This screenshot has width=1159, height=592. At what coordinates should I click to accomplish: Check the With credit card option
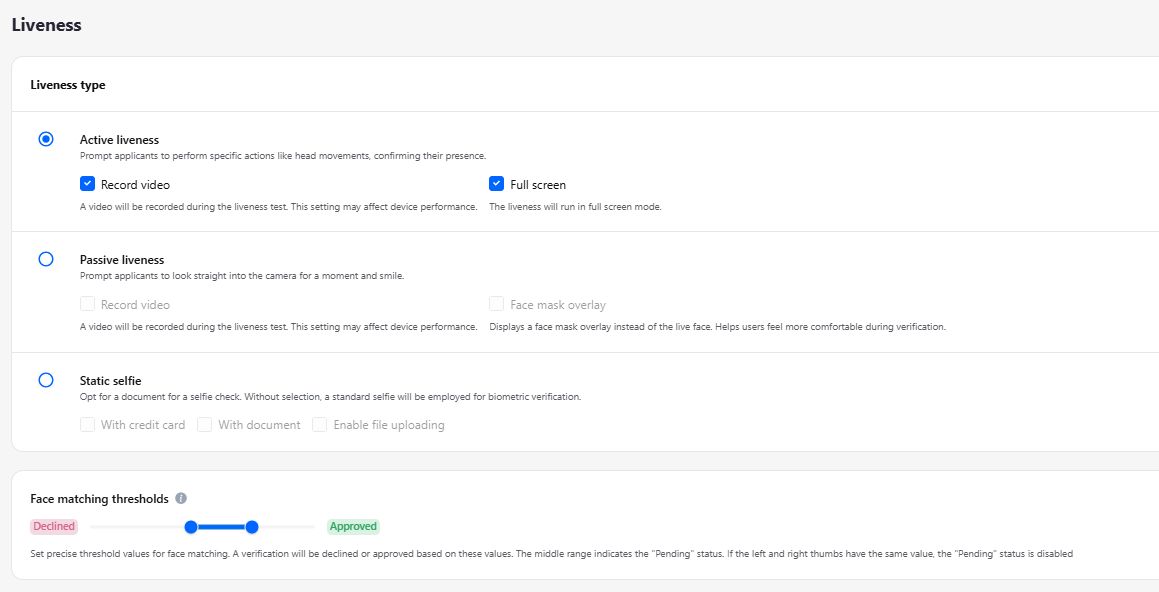click(88, 425)
